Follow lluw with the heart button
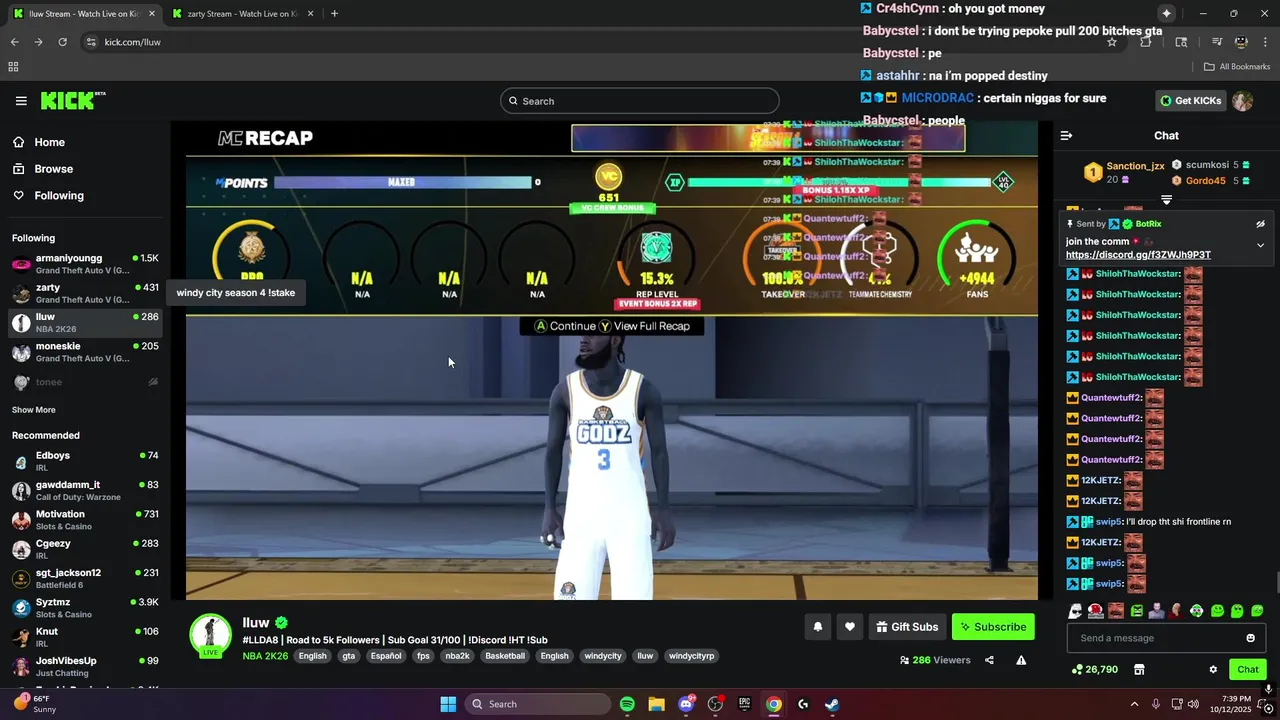This screenshot has height=720, width=1280. pos(850,627)
